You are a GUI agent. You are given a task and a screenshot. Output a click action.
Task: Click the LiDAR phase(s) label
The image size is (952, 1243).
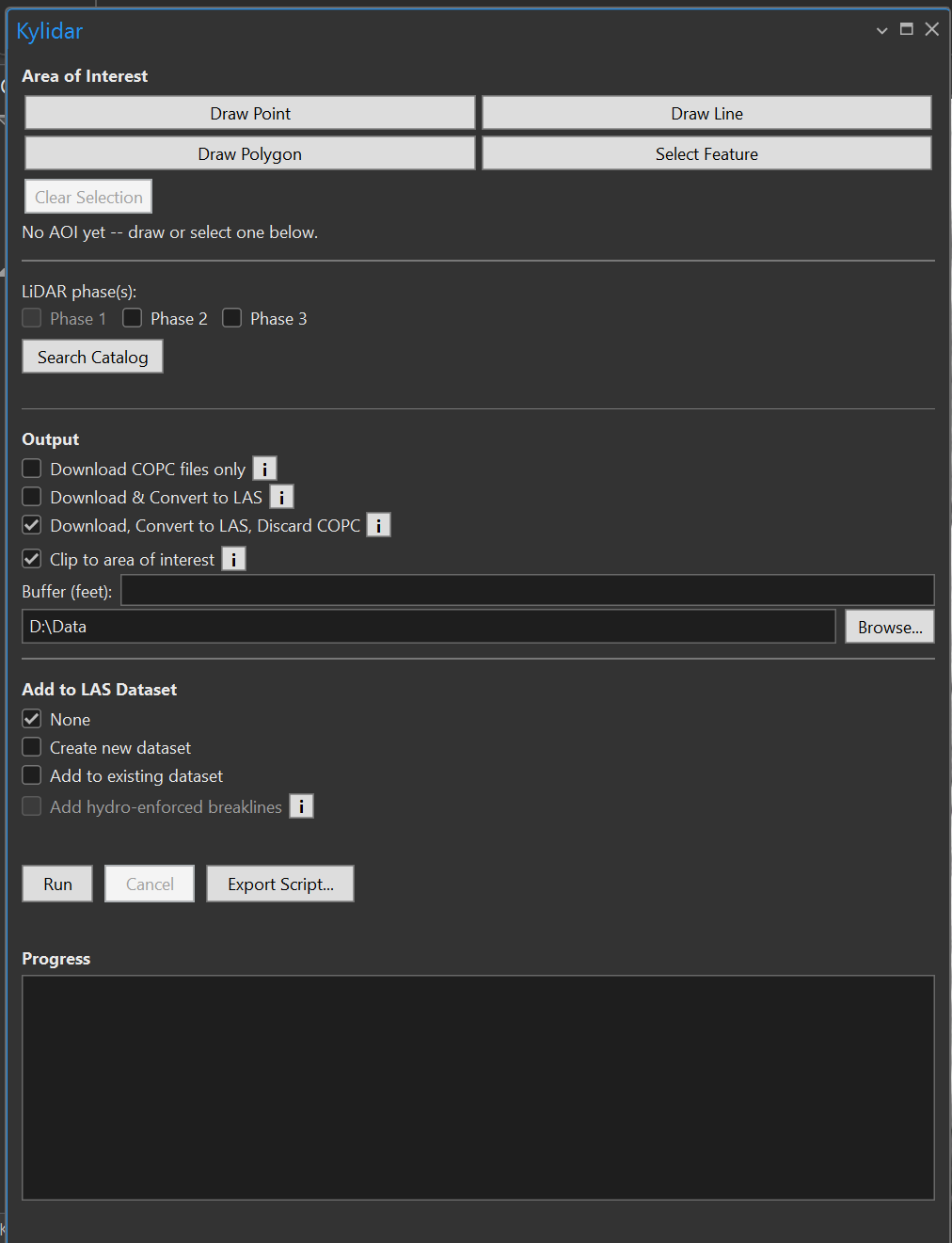79,292
